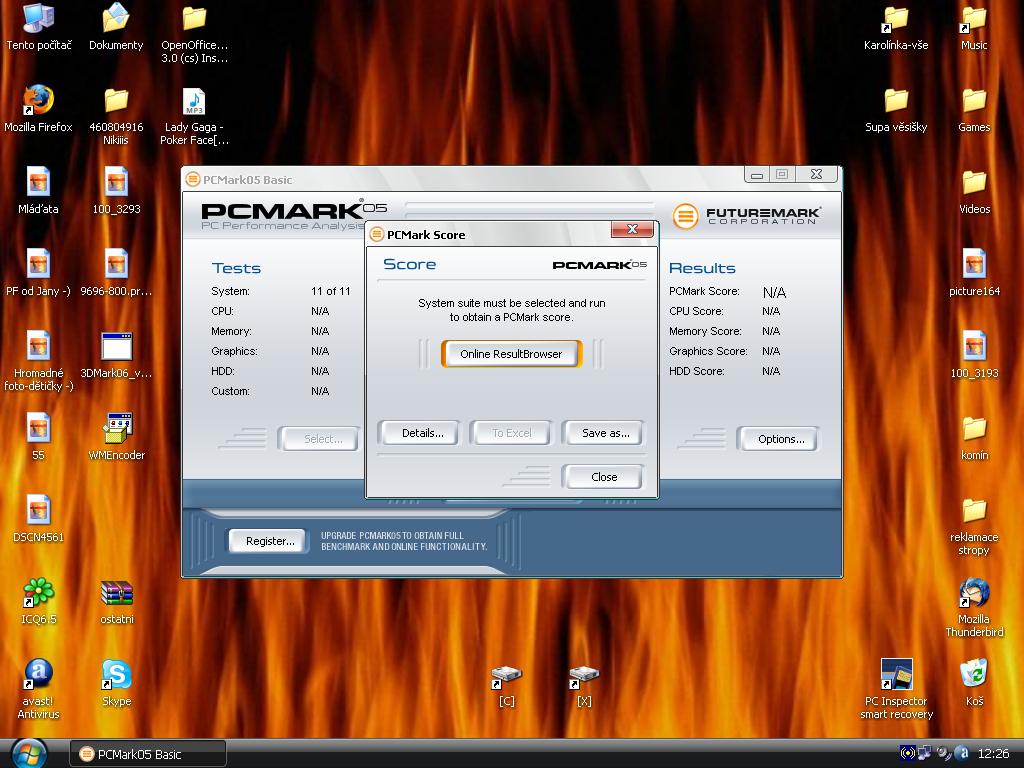Click the Save as... button
This screenshot has width=1024, height=768.
605,433
